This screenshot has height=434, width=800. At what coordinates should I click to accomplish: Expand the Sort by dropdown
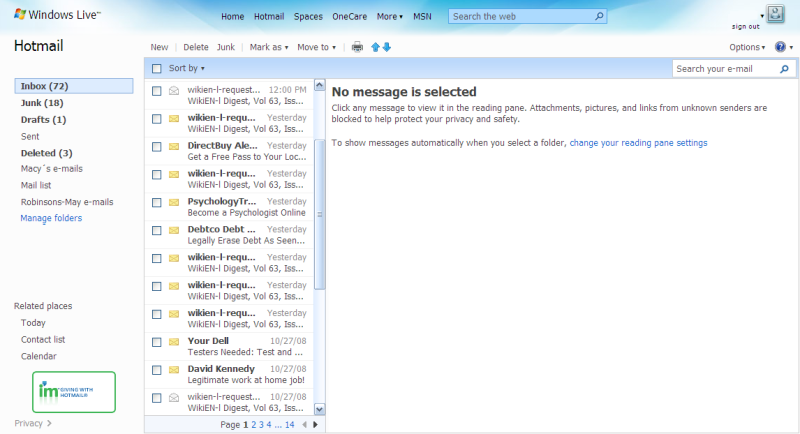[187, 68]
